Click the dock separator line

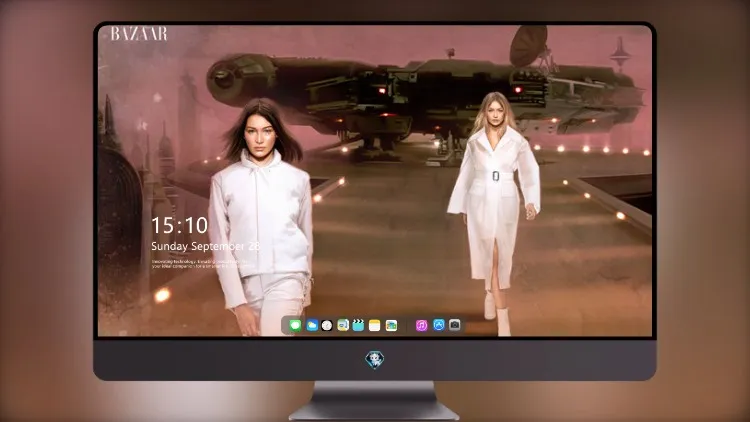coord(407,325)
